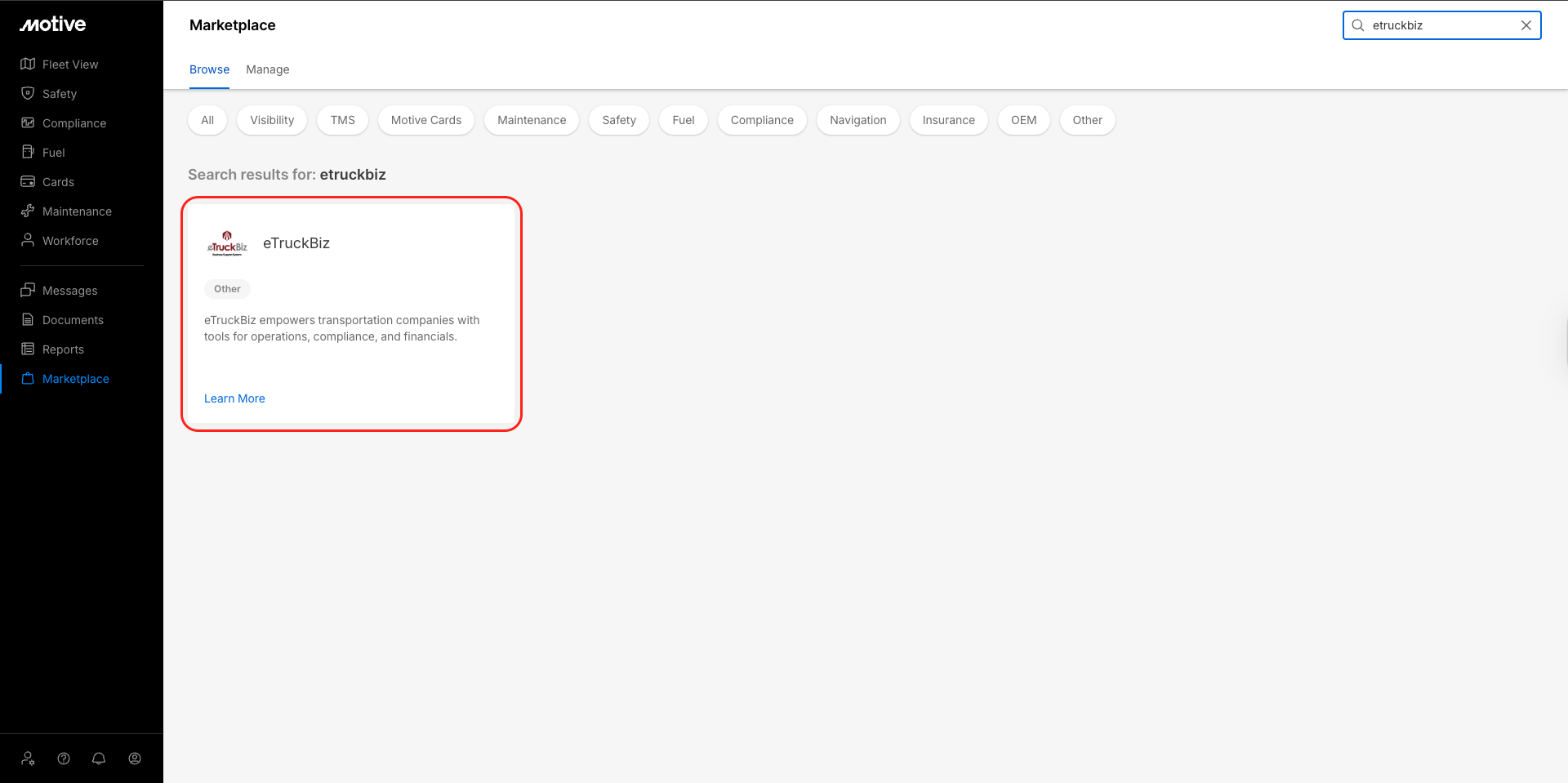Open the Workforce section
The image size is (1568, 783).
pos(70,241)
